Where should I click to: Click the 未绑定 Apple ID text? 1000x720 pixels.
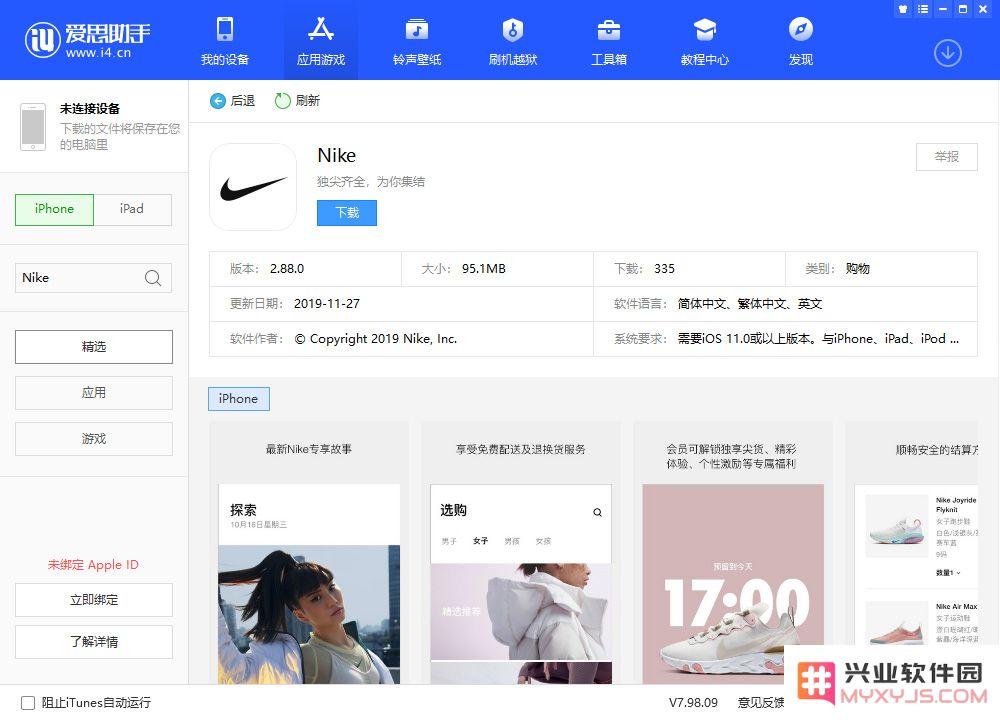[x=93, y=564]
